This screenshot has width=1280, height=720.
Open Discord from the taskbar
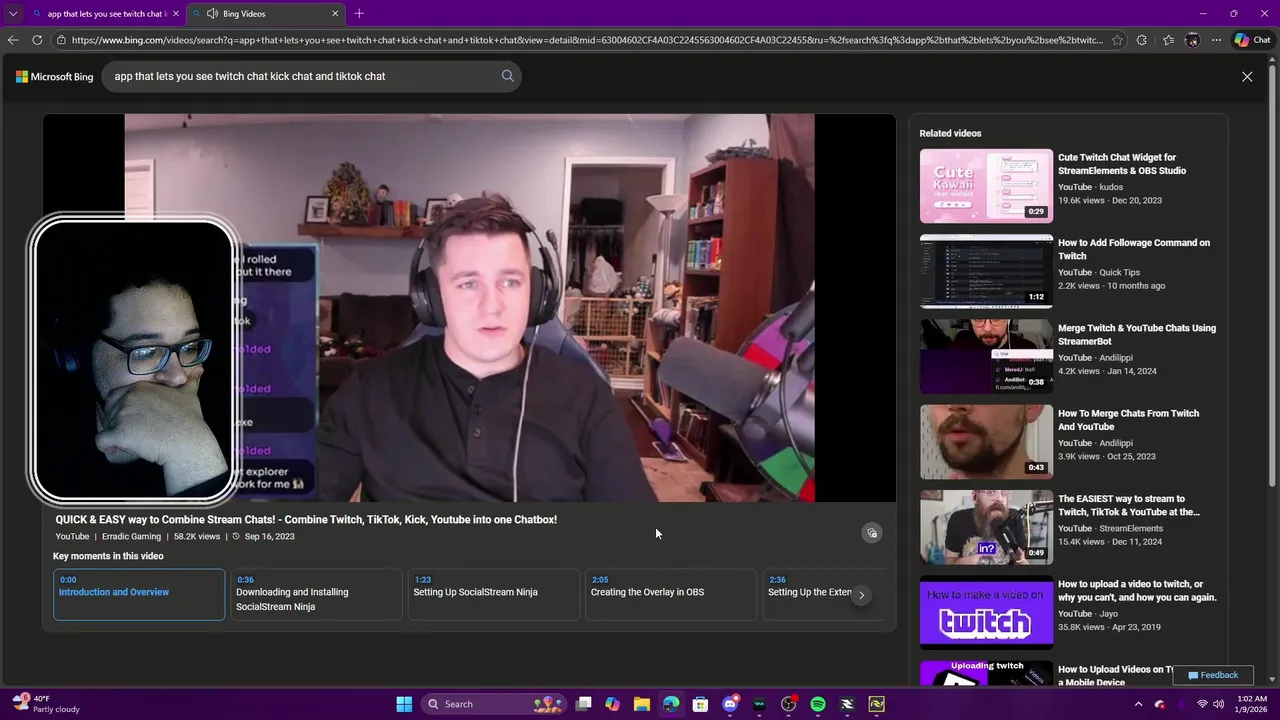tap(730, 704)
